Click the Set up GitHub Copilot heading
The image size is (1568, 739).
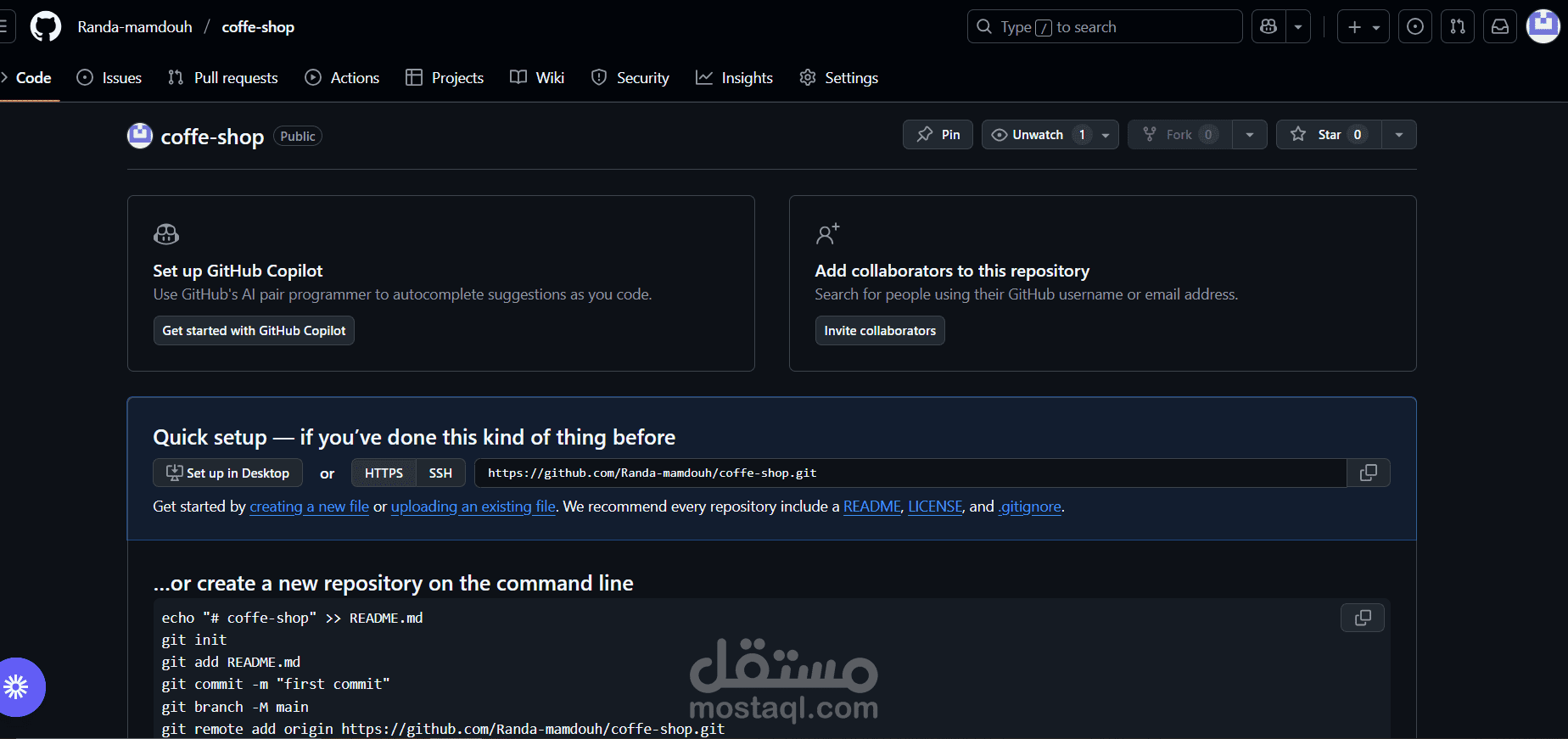point(238,271)
